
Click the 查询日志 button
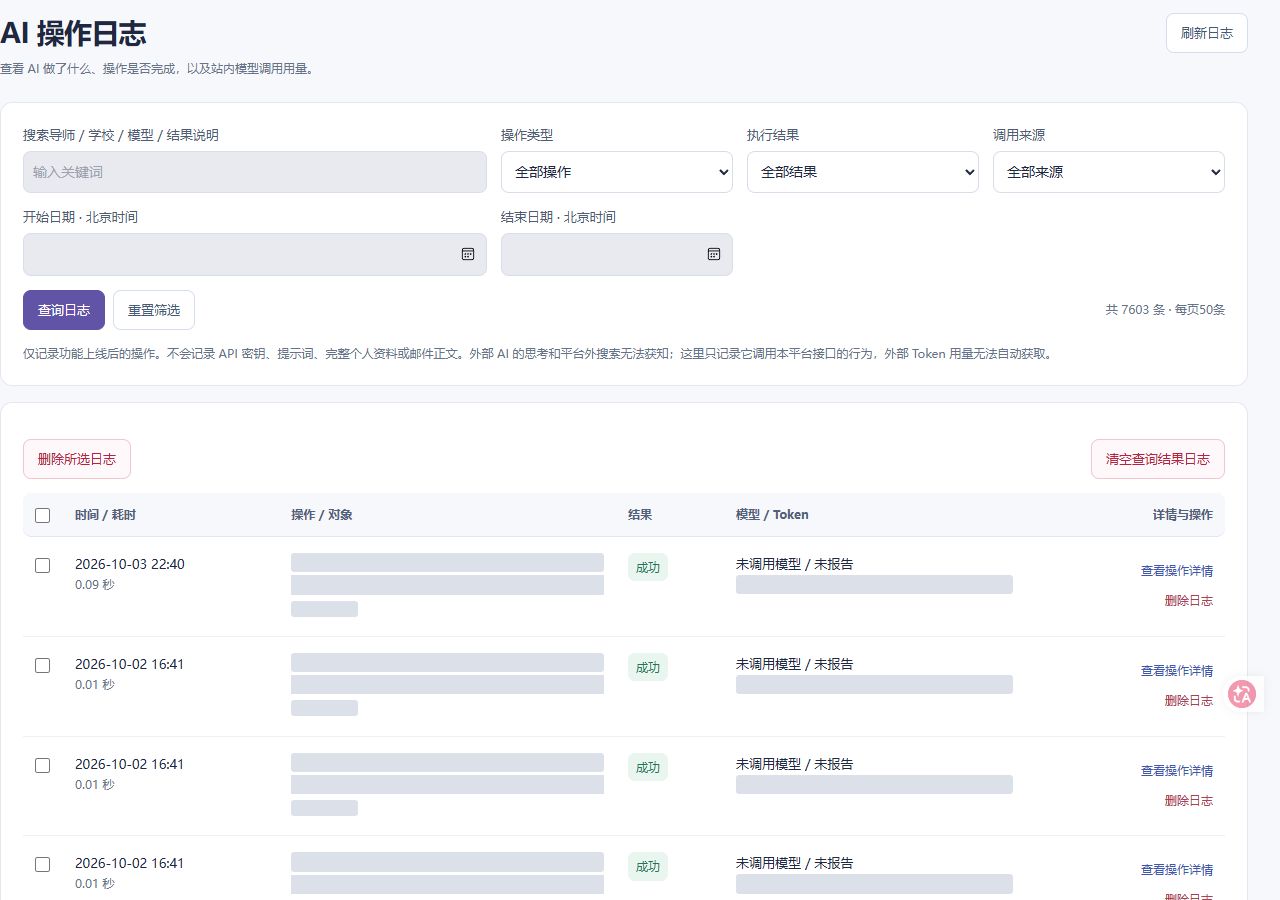click(64, 310)
